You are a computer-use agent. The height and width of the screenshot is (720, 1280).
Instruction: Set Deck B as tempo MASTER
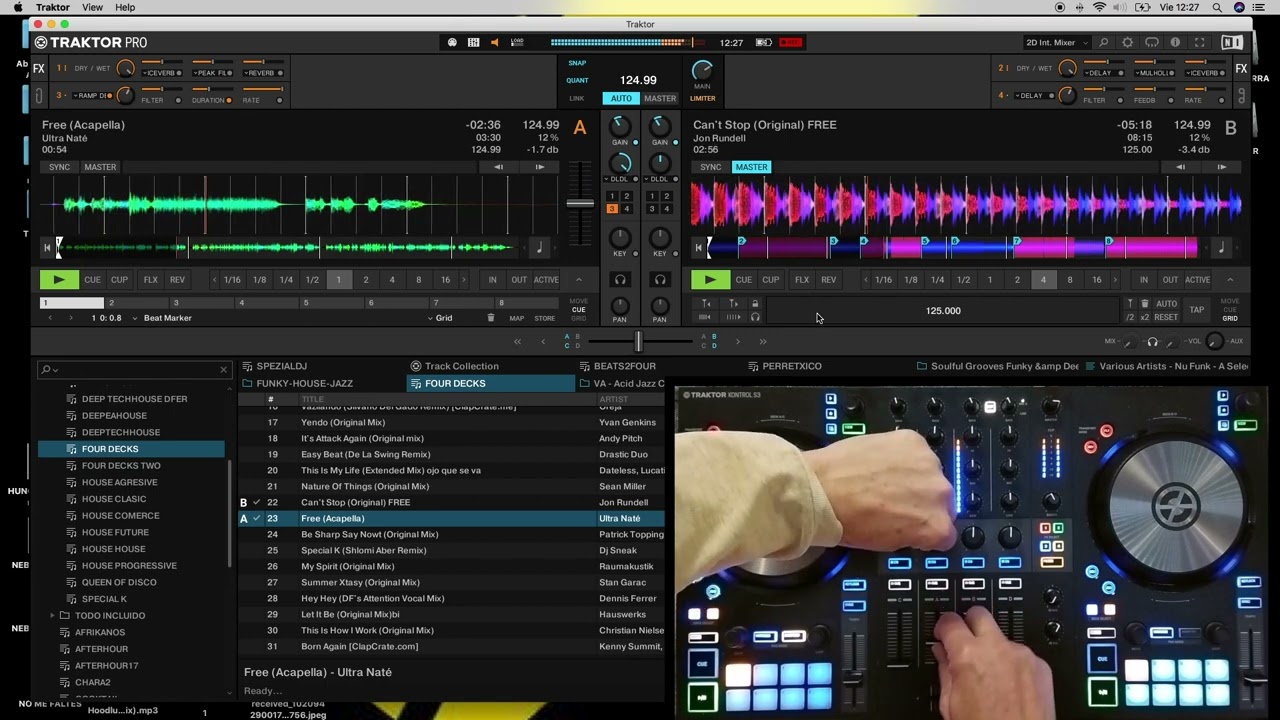[x=751, y=167]
